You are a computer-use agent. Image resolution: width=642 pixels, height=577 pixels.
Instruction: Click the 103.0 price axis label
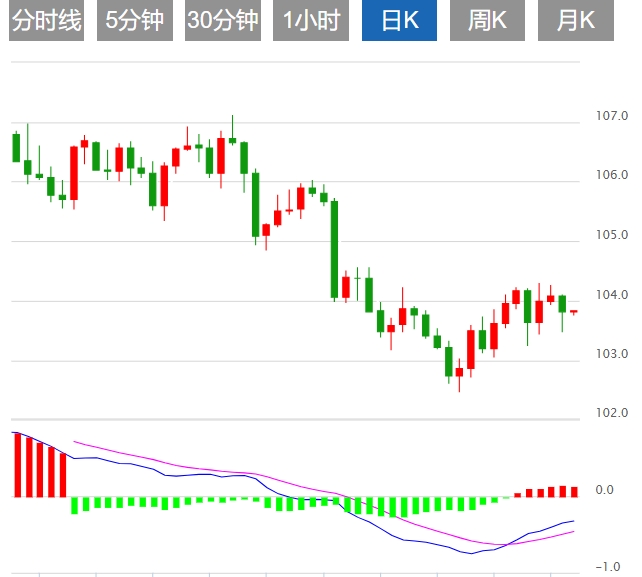[611, 354]
